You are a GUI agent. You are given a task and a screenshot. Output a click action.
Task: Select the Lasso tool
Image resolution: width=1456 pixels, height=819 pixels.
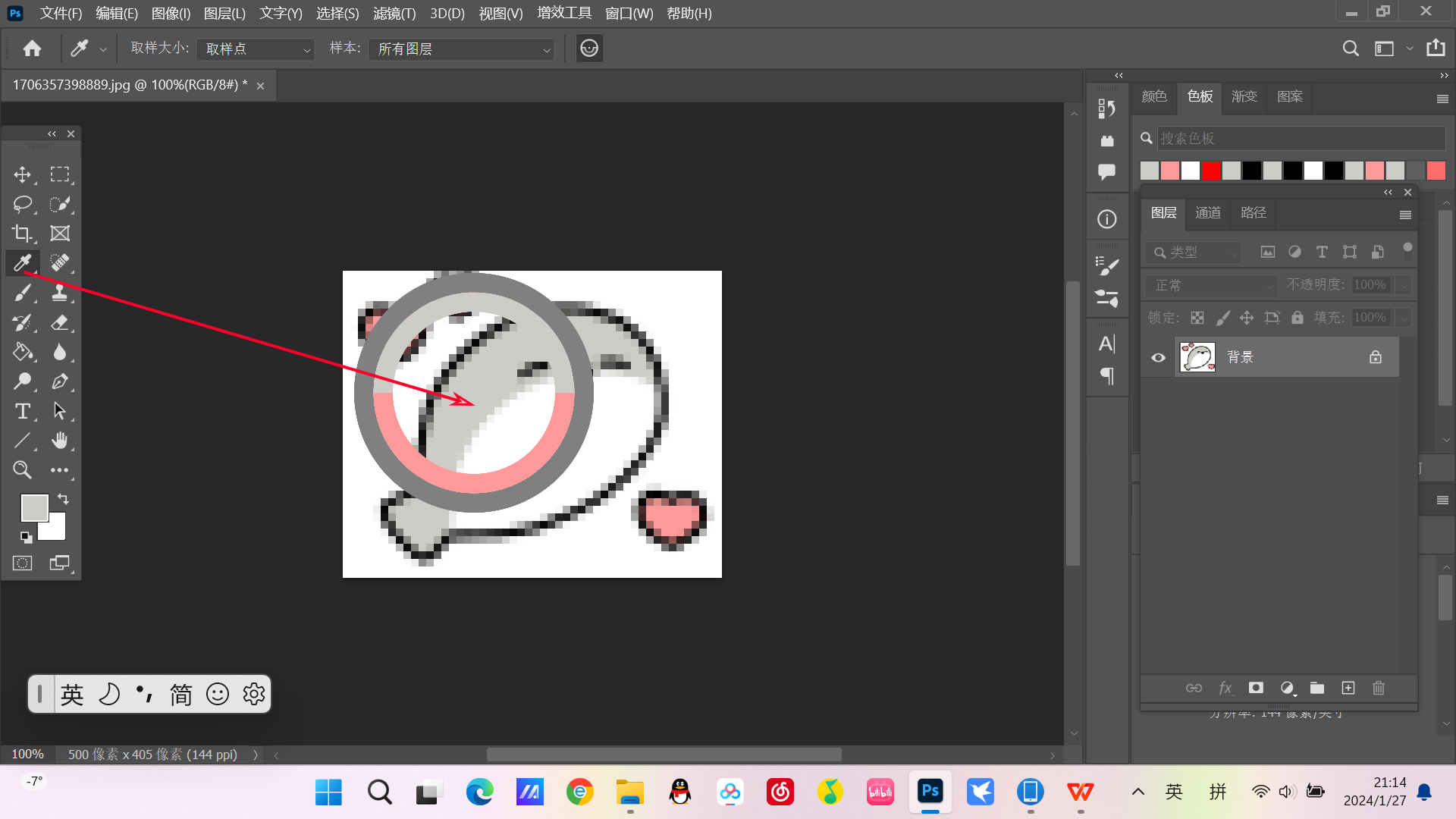[x=23, y=204]
